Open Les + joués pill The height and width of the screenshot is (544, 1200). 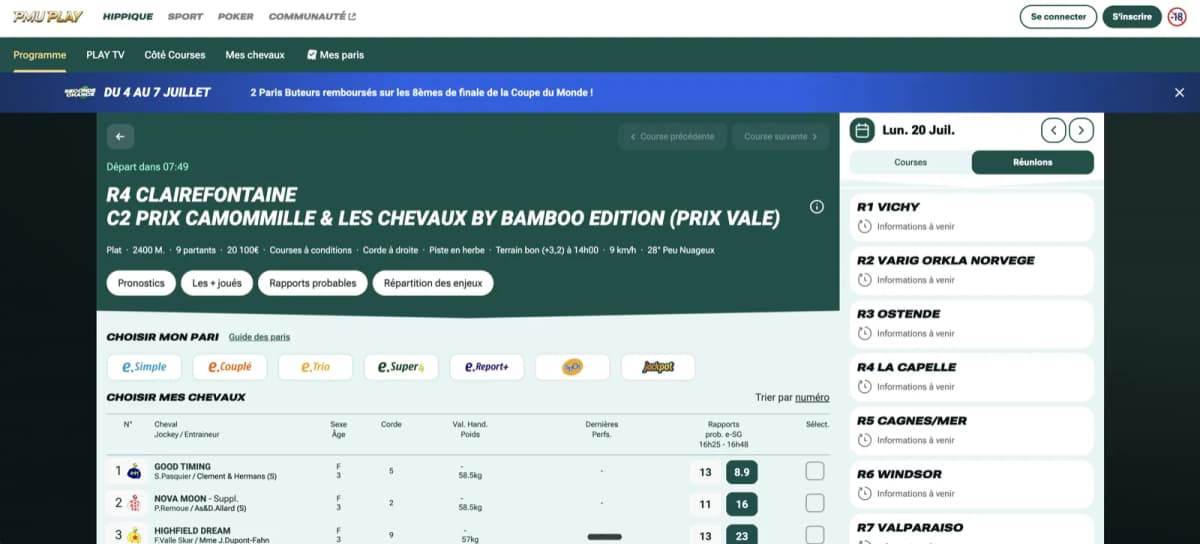217,283
